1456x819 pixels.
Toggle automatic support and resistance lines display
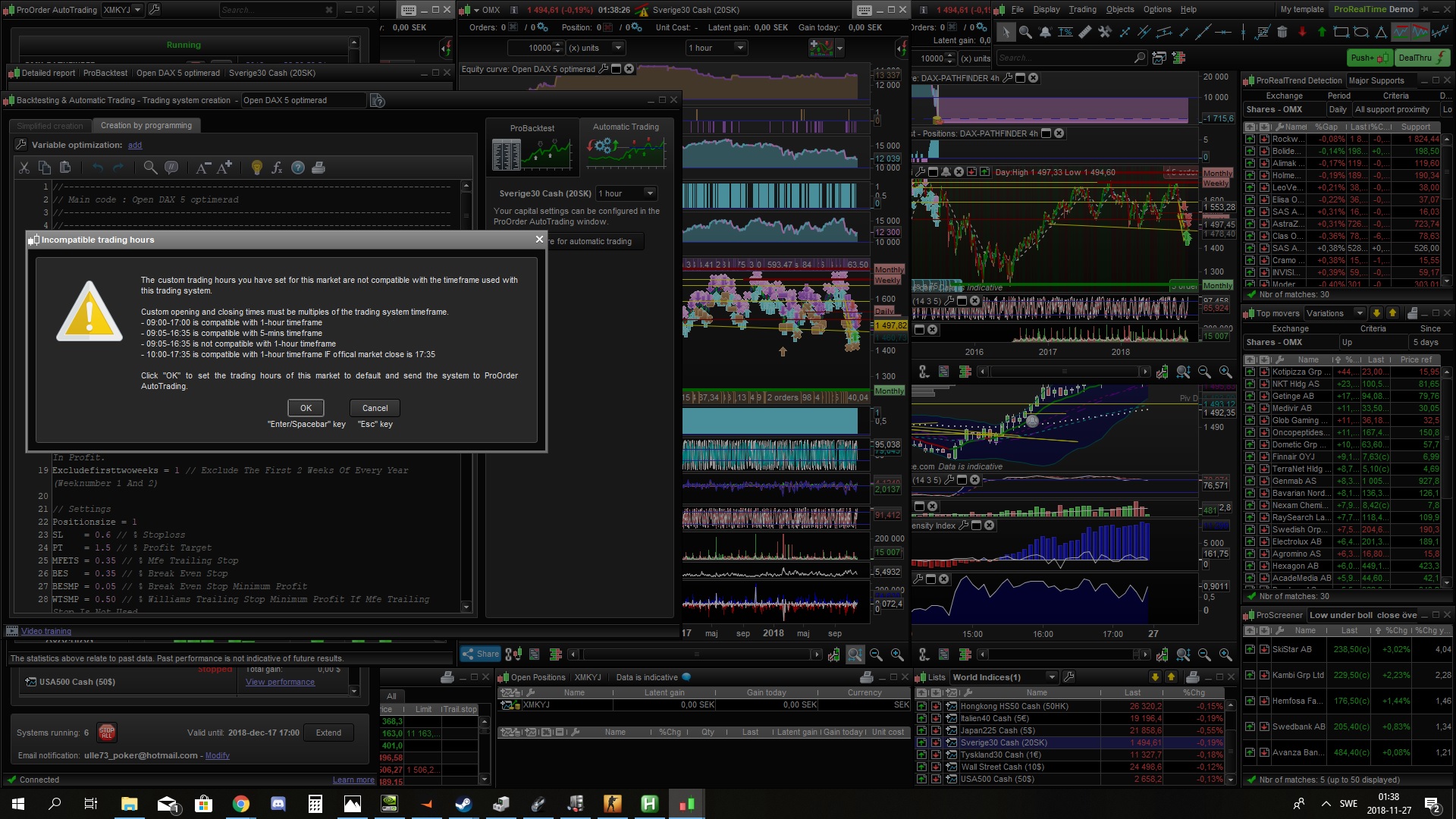click(1400, 32)
